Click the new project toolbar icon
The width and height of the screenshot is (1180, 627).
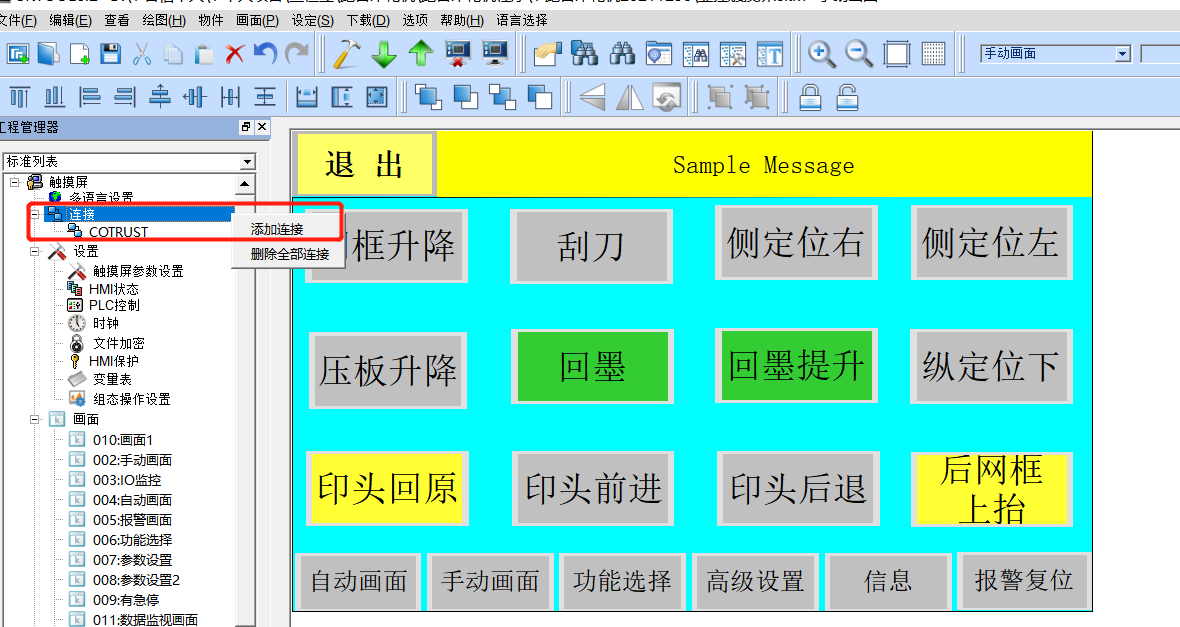(x=18, y=54)
